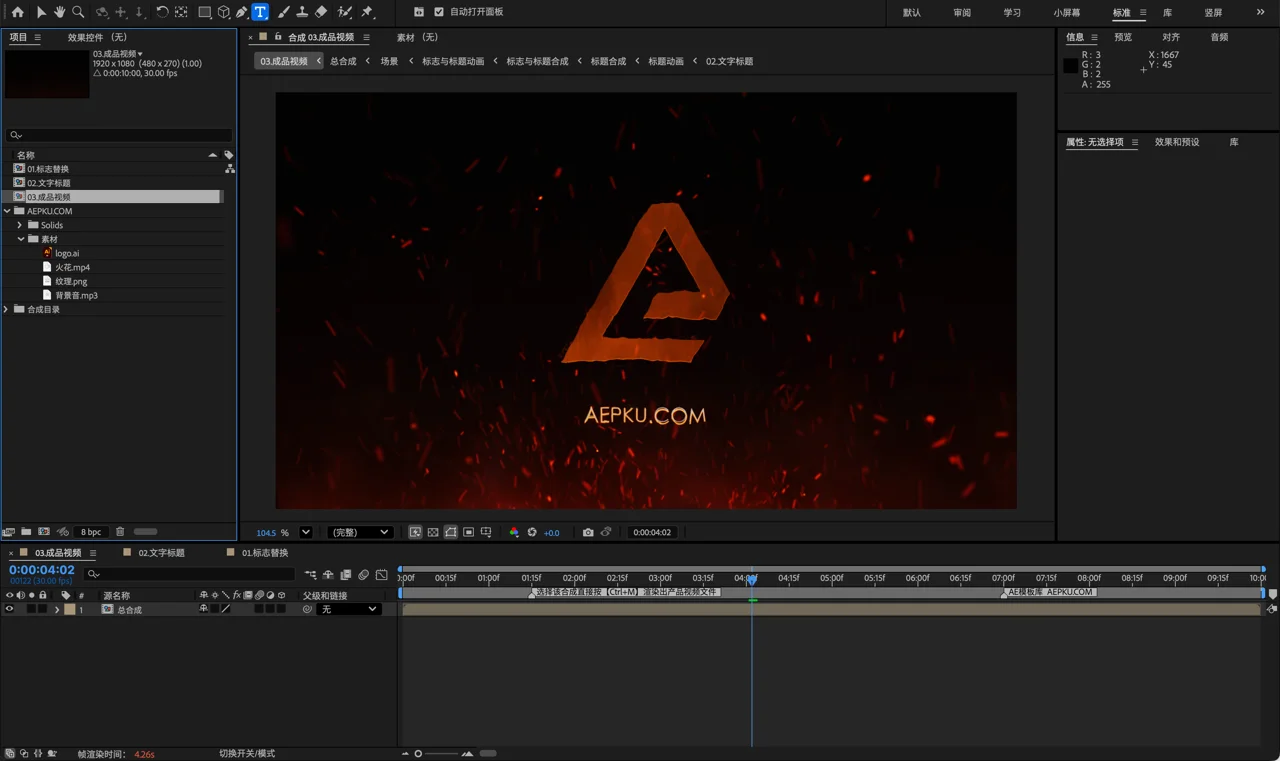Switch to the 默认 workspace
Viewport: 1280px width, 761px height.
pos(912,13)
